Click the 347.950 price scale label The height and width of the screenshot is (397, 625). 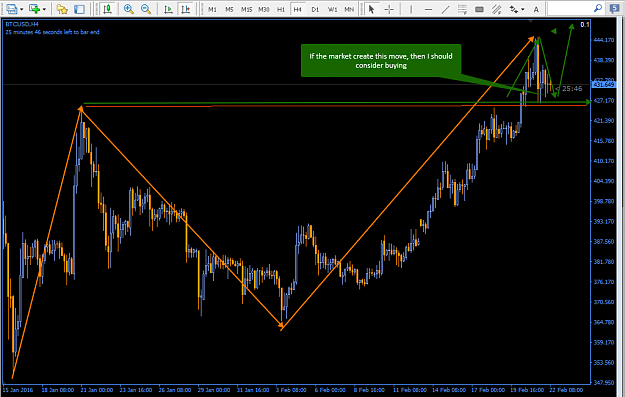click(604, 382)
